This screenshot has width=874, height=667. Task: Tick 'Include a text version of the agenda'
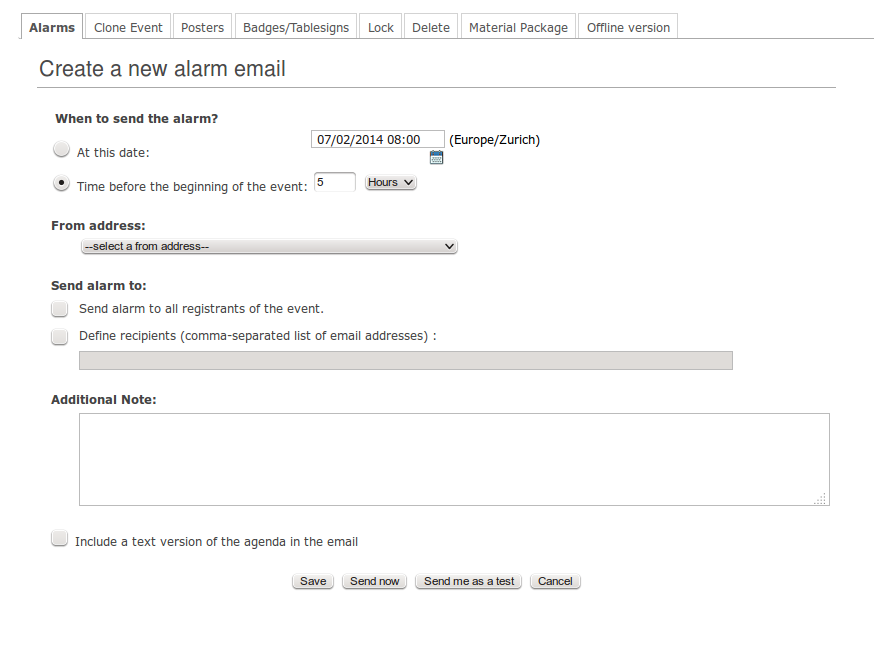(x=60, y=538)
